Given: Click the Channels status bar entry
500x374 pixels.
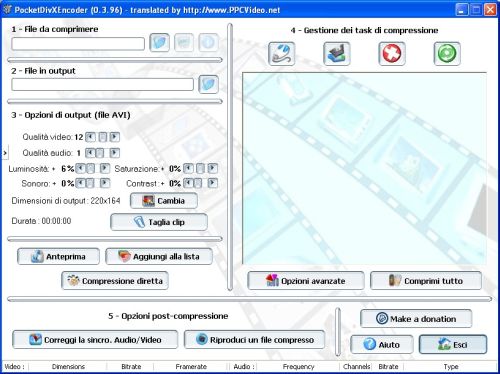Looking at the screenshot, I should click(356, 367).
